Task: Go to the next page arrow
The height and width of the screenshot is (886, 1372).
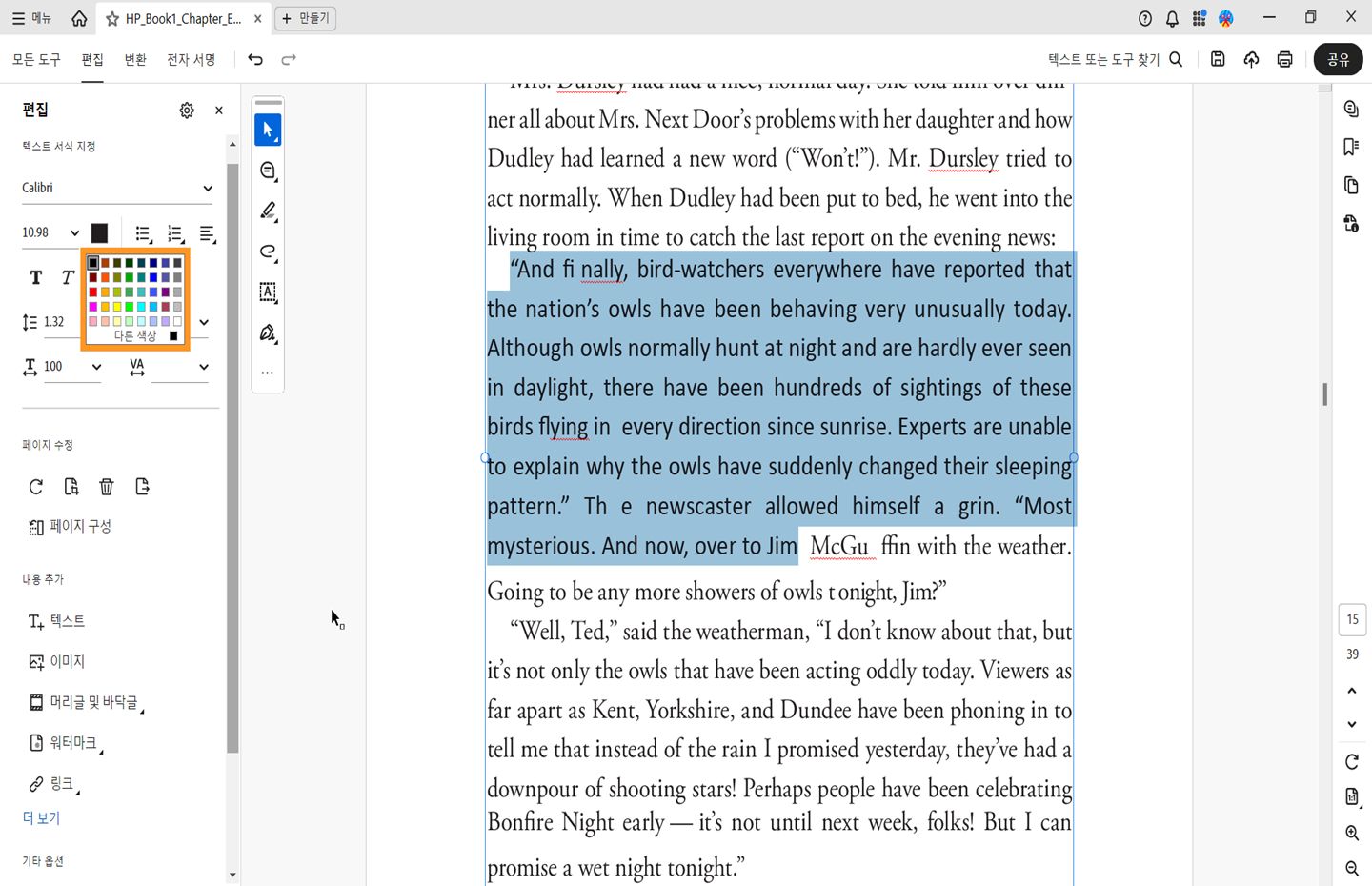Action: point(1352,724)
